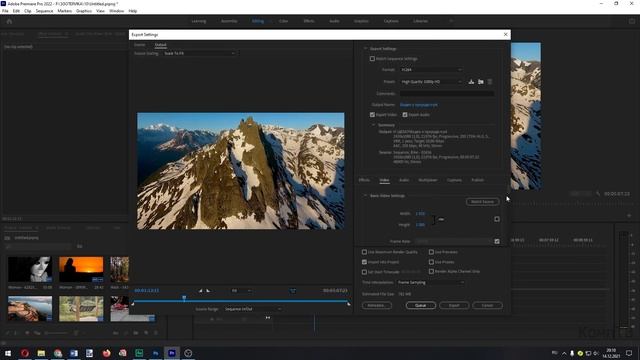This screenshot has width=640, height=360.
Task: Open Chrome from the taskbar
Action: coord(58,353)
